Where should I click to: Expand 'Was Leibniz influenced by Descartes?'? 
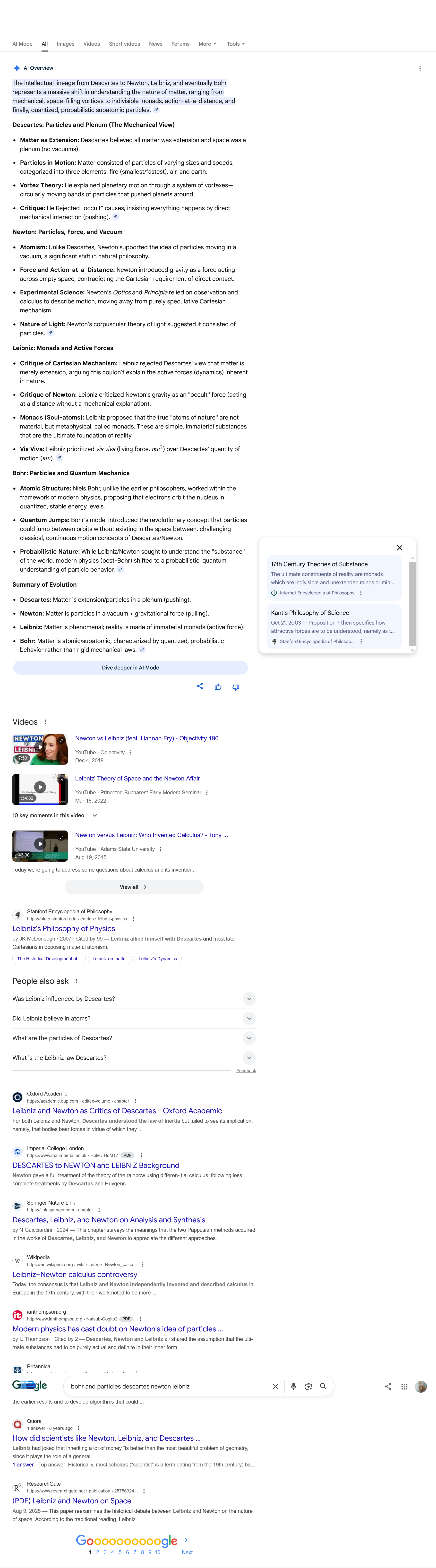tap(134, 999)
